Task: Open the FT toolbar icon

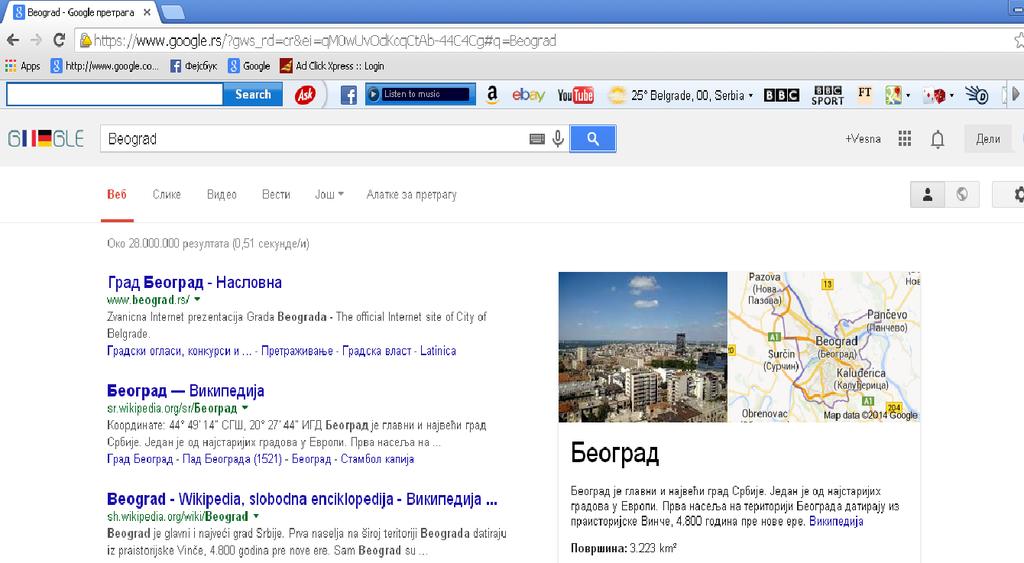Action: tap(865, 95)
